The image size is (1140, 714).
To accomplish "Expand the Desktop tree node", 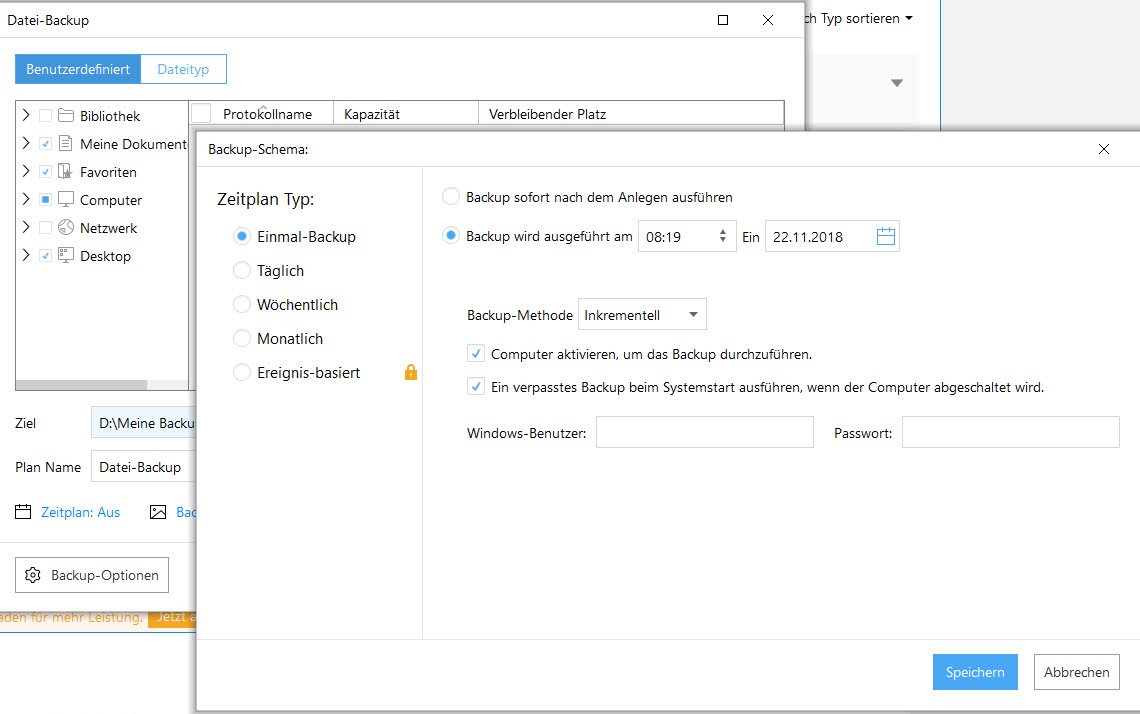I will (x=26, y=256).
